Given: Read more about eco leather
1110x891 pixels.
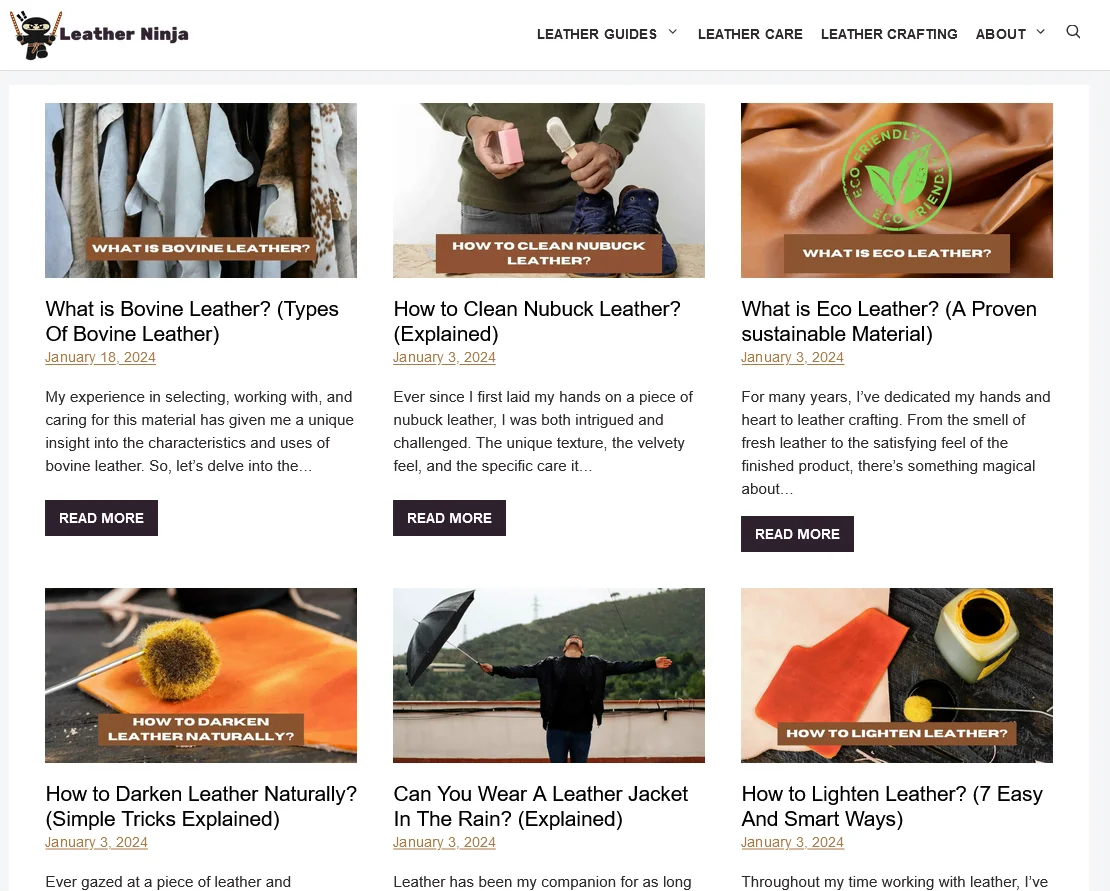Looking at the screenshot, I should (x=797, y=534).
